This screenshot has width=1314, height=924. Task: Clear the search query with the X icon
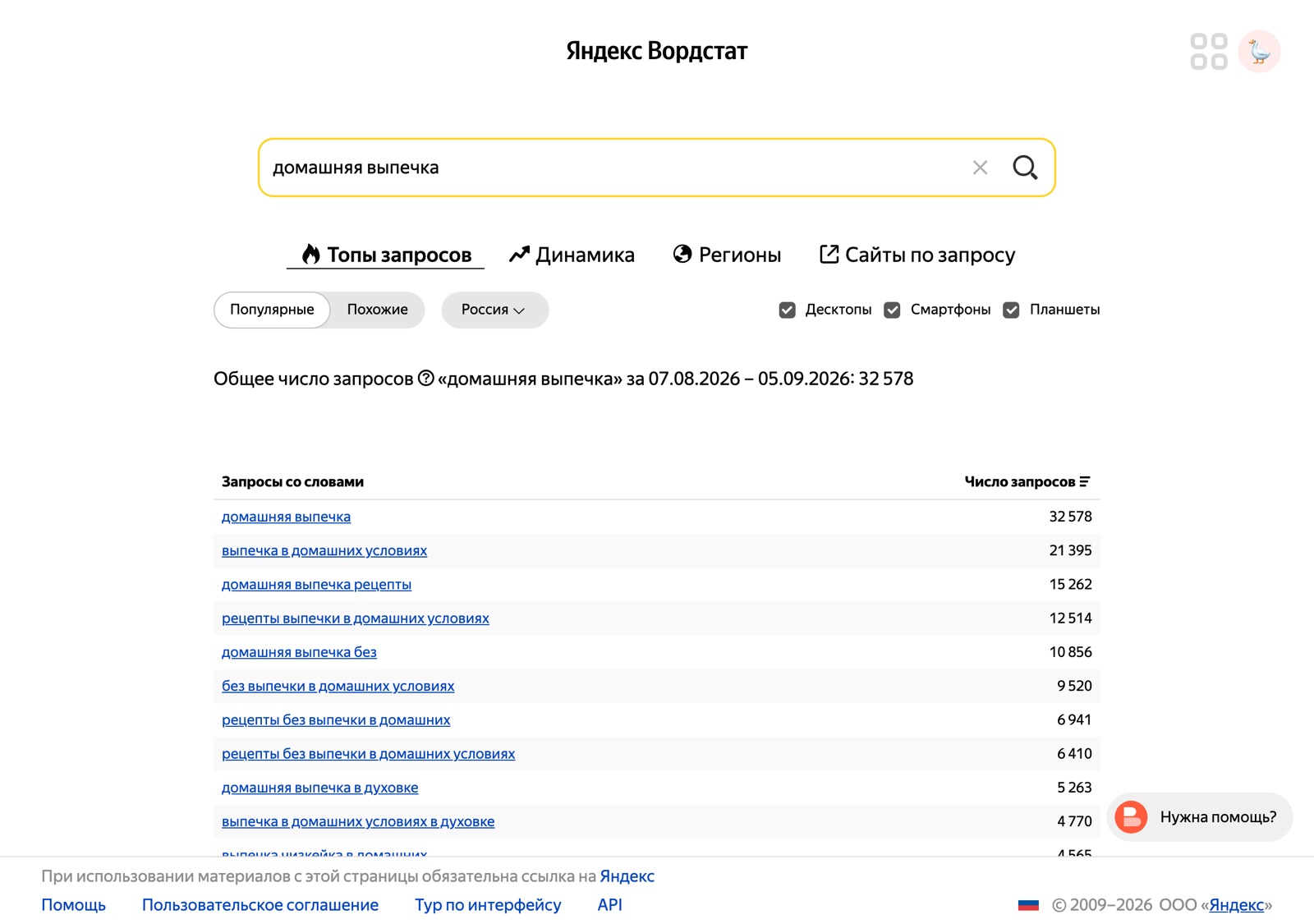pos(980,168)
